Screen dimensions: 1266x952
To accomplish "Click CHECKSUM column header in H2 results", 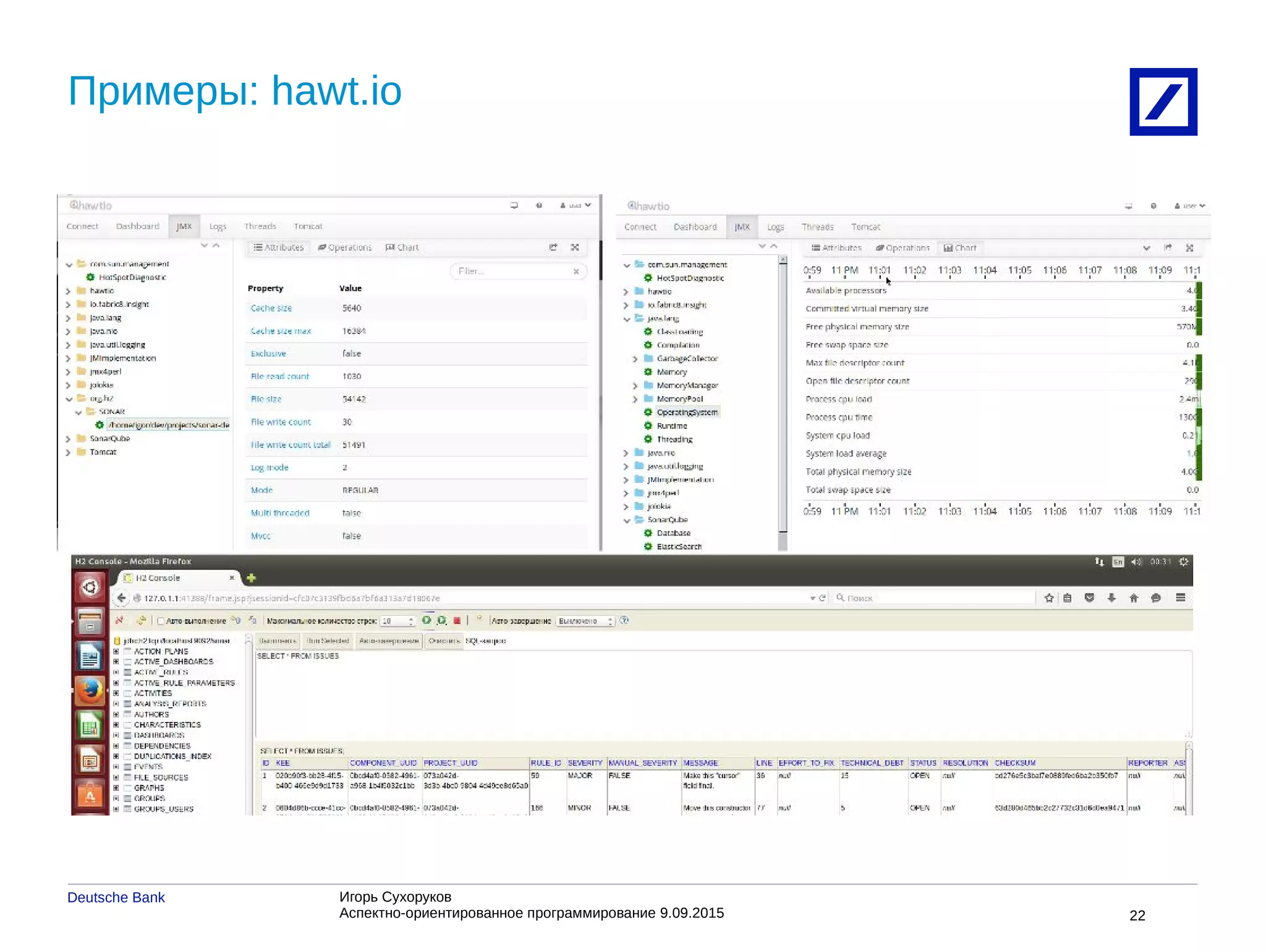I will pos(1015,763).
